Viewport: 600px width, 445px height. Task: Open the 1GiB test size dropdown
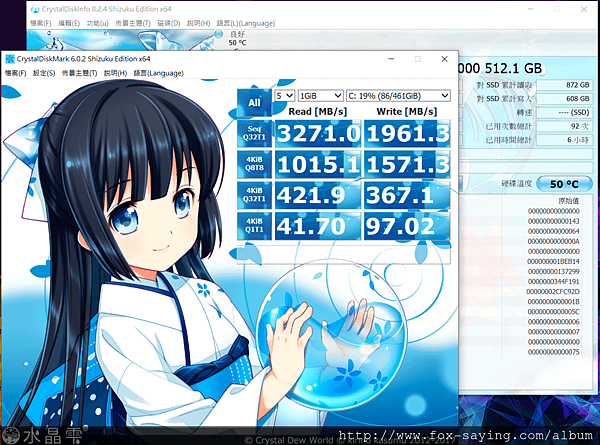[x=320, y=96]
